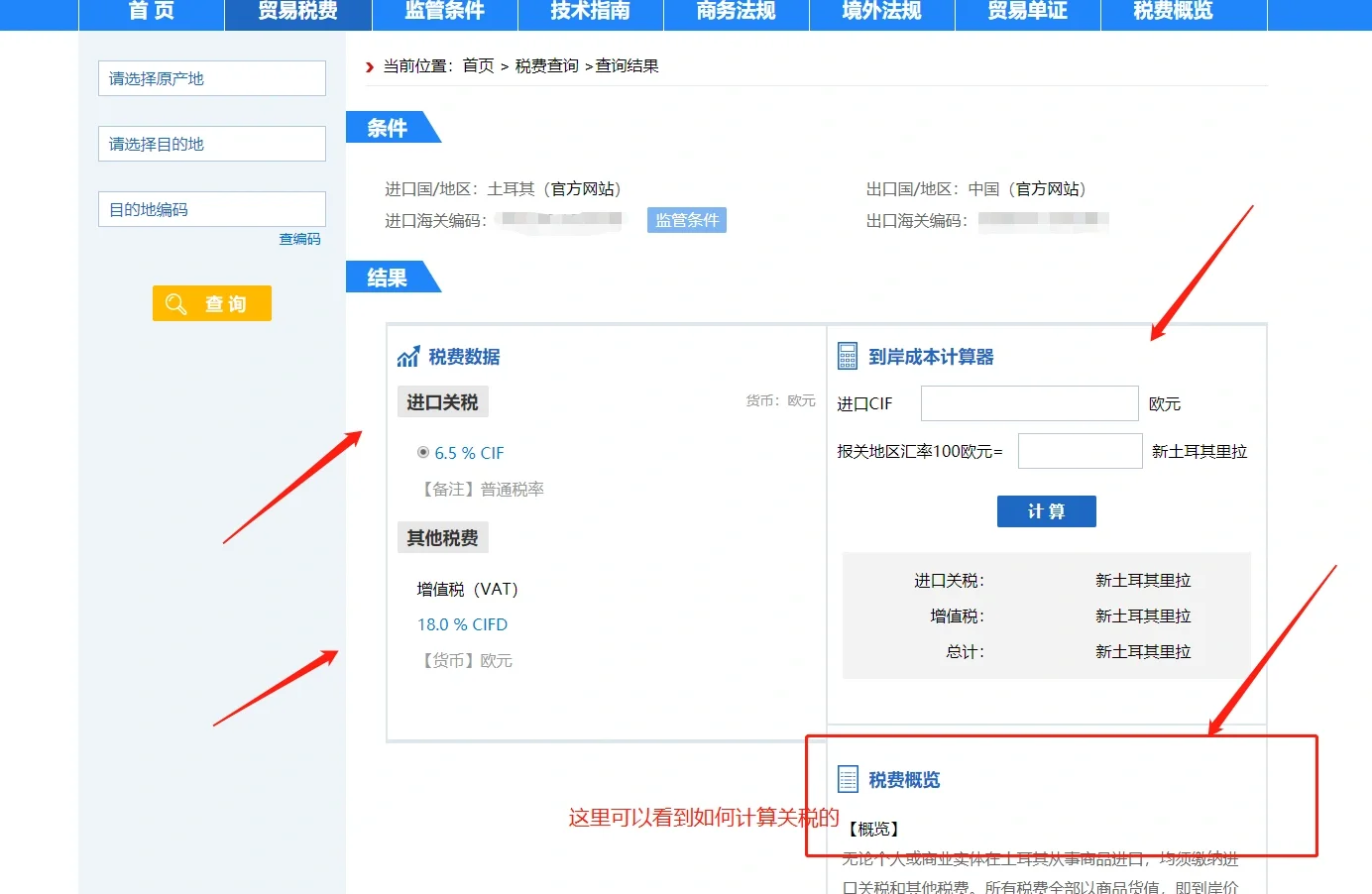This screenshot has height=894, width=1372.
Task: Click the 6.5 % CIF rate text
Action: click(x=469, y=453)
